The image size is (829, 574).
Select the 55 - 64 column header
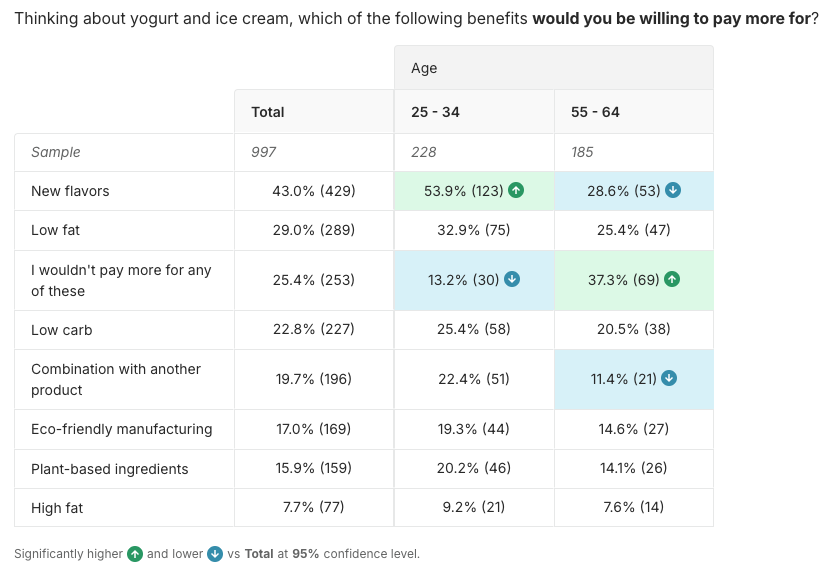tap(596, 112)
